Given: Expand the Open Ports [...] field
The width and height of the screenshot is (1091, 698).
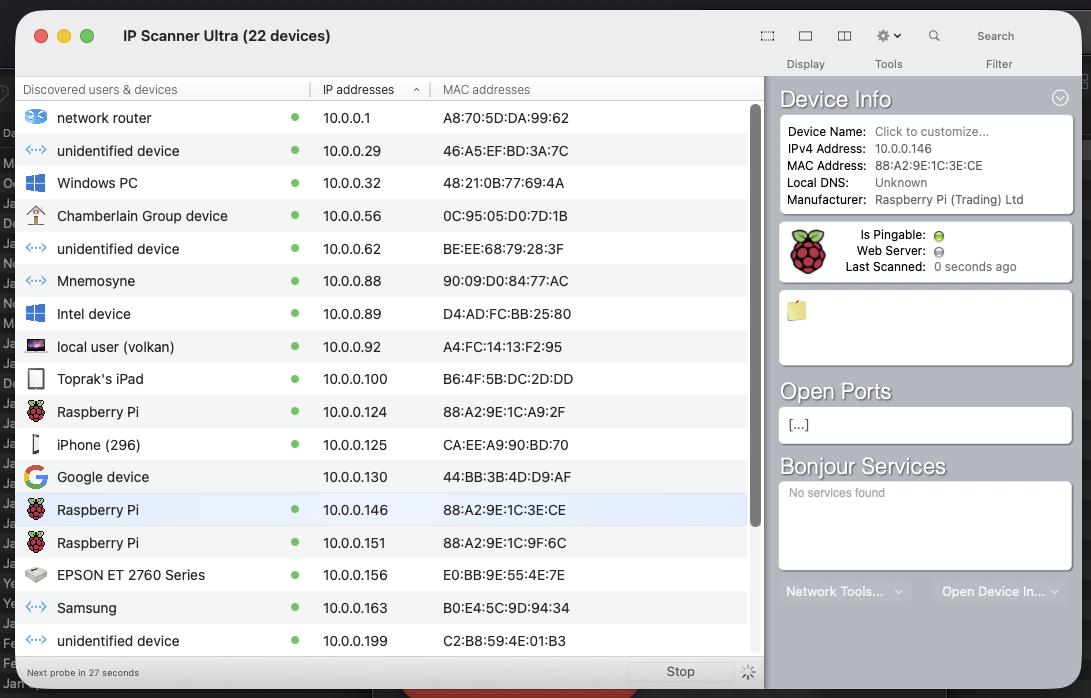Looking at the screenshot, I should point(925,425).
